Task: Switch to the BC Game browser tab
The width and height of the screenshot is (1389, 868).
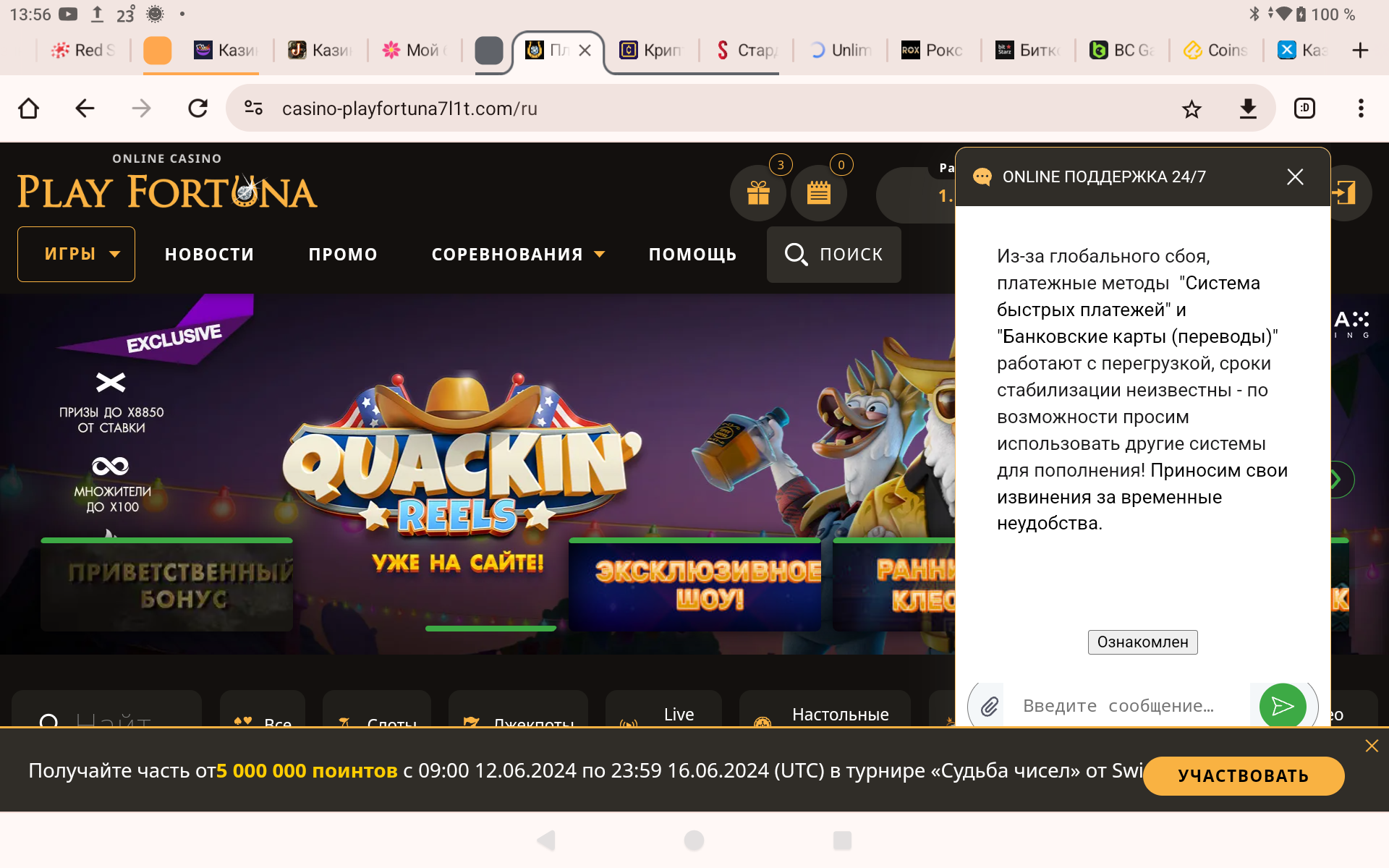Action: (1121, 51)
